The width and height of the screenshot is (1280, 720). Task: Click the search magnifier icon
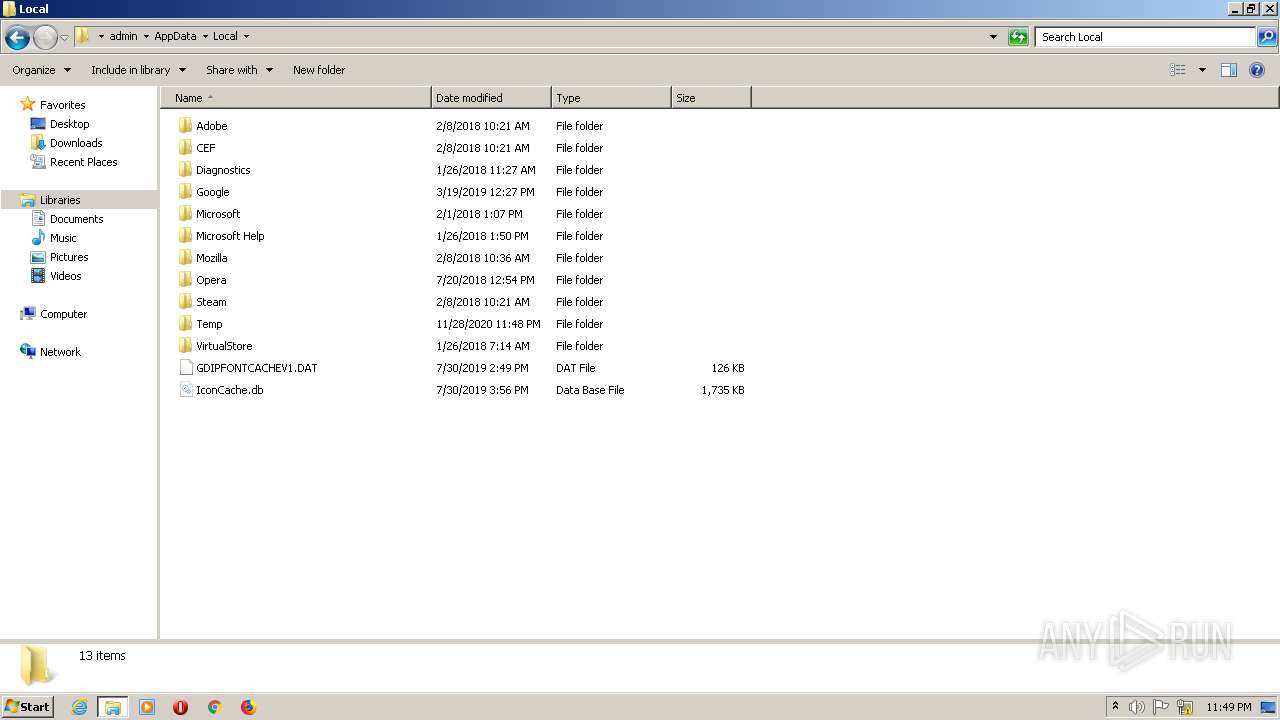[x=1267, y=37]
